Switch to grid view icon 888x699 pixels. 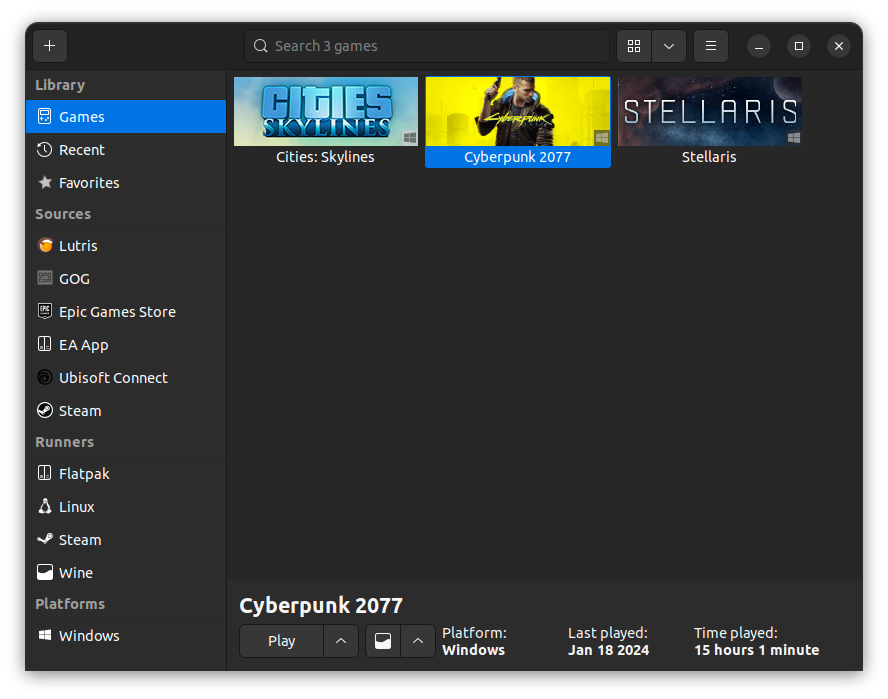click(634, 46)
